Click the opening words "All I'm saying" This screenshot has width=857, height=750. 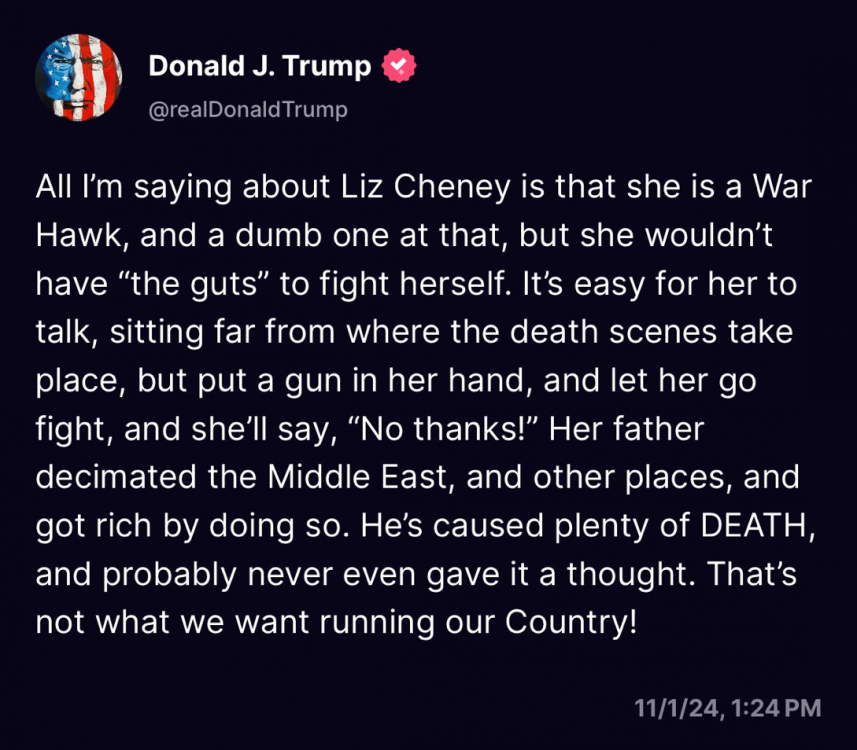(134, 188)
